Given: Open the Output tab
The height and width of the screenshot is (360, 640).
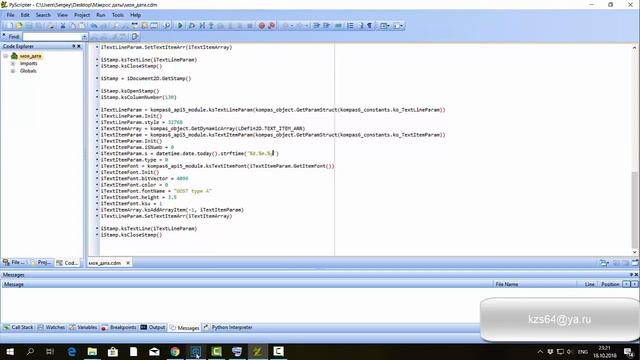Looking at the screenshot, I should click(x=153, y=327).
